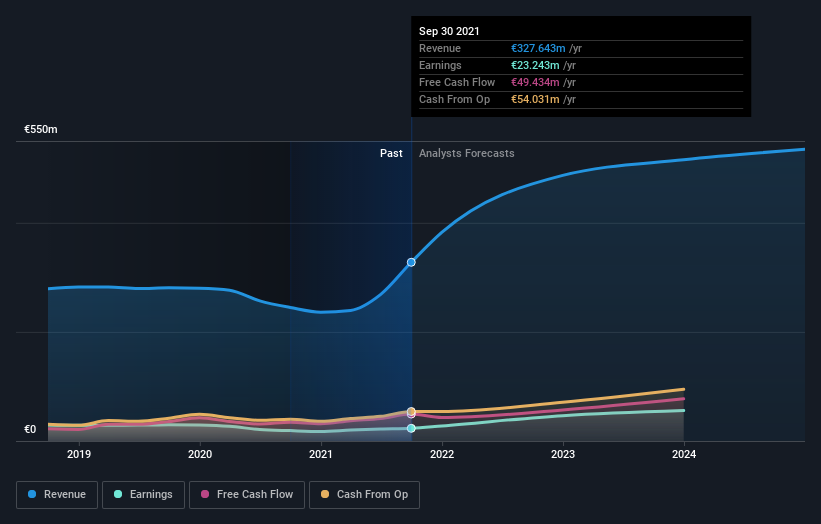Screen dimensions: 821x524
Task: Click the 2023 x-axis label
Action: [x=563, y=454]
